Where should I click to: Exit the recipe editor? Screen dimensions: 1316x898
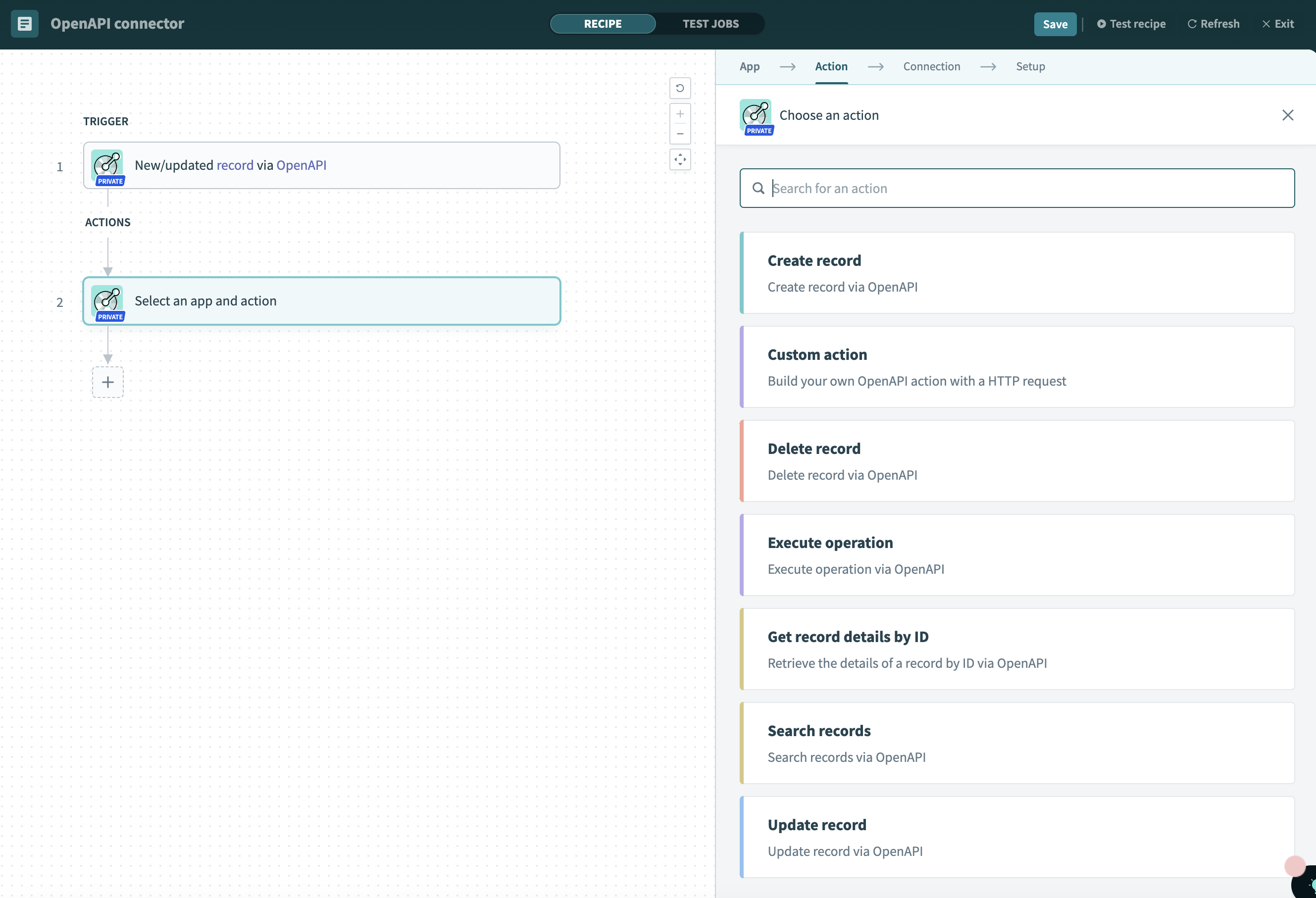coord(1277,24)
